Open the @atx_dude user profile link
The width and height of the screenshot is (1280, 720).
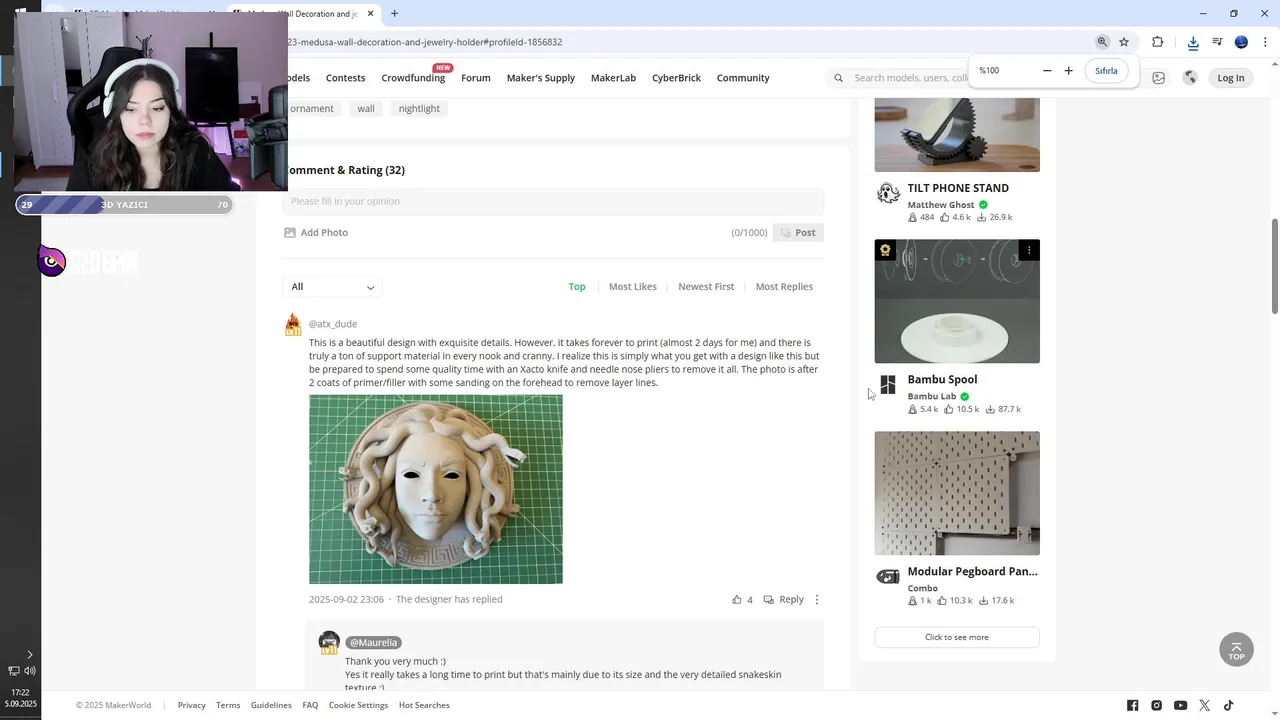[x=333, y=324]
